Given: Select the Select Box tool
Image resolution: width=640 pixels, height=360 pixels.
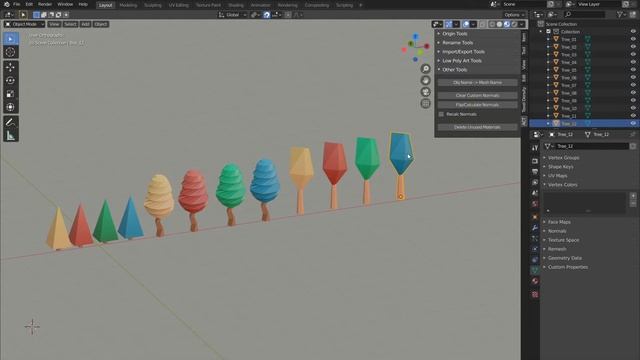Looking at the screenshot, I should tap(11, 39).
